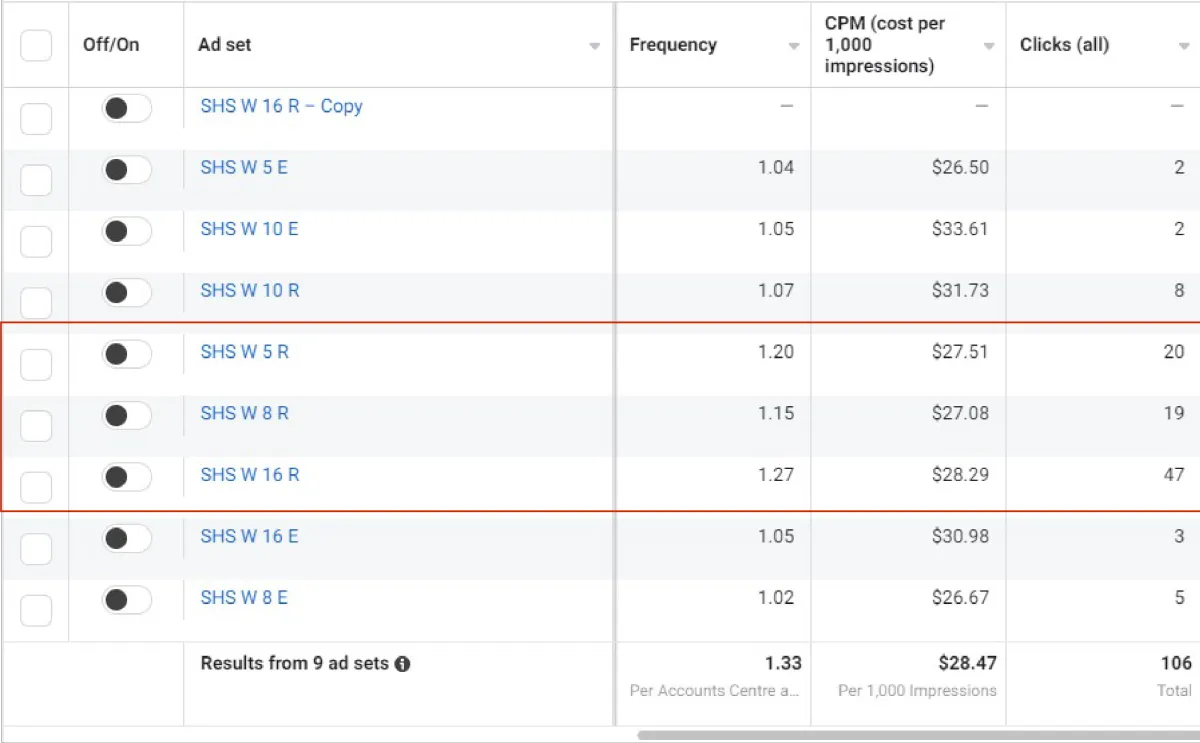Open the SHS W 8 R ad set link
1200x743 pixels.
click(x=244, y=413)
